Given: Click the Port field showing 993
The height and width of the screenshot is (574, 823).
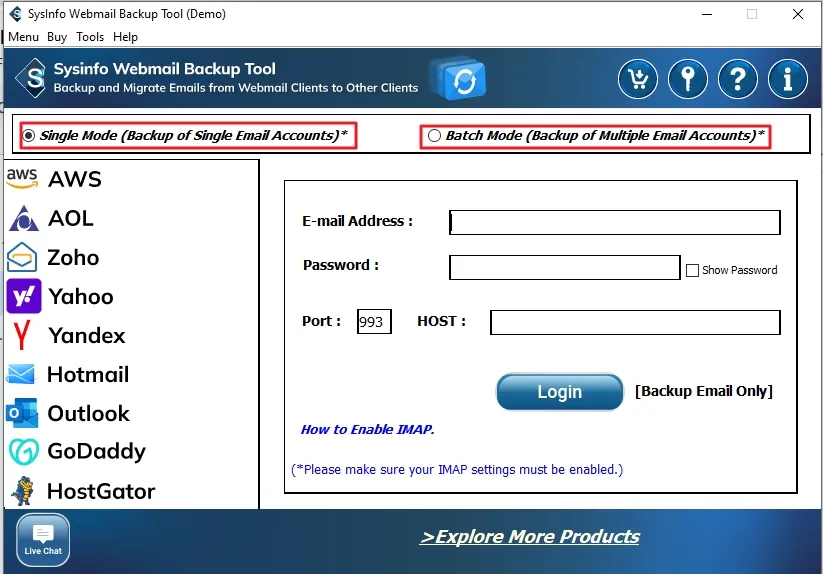Looking at the screenshot, I should pos(374,322).
